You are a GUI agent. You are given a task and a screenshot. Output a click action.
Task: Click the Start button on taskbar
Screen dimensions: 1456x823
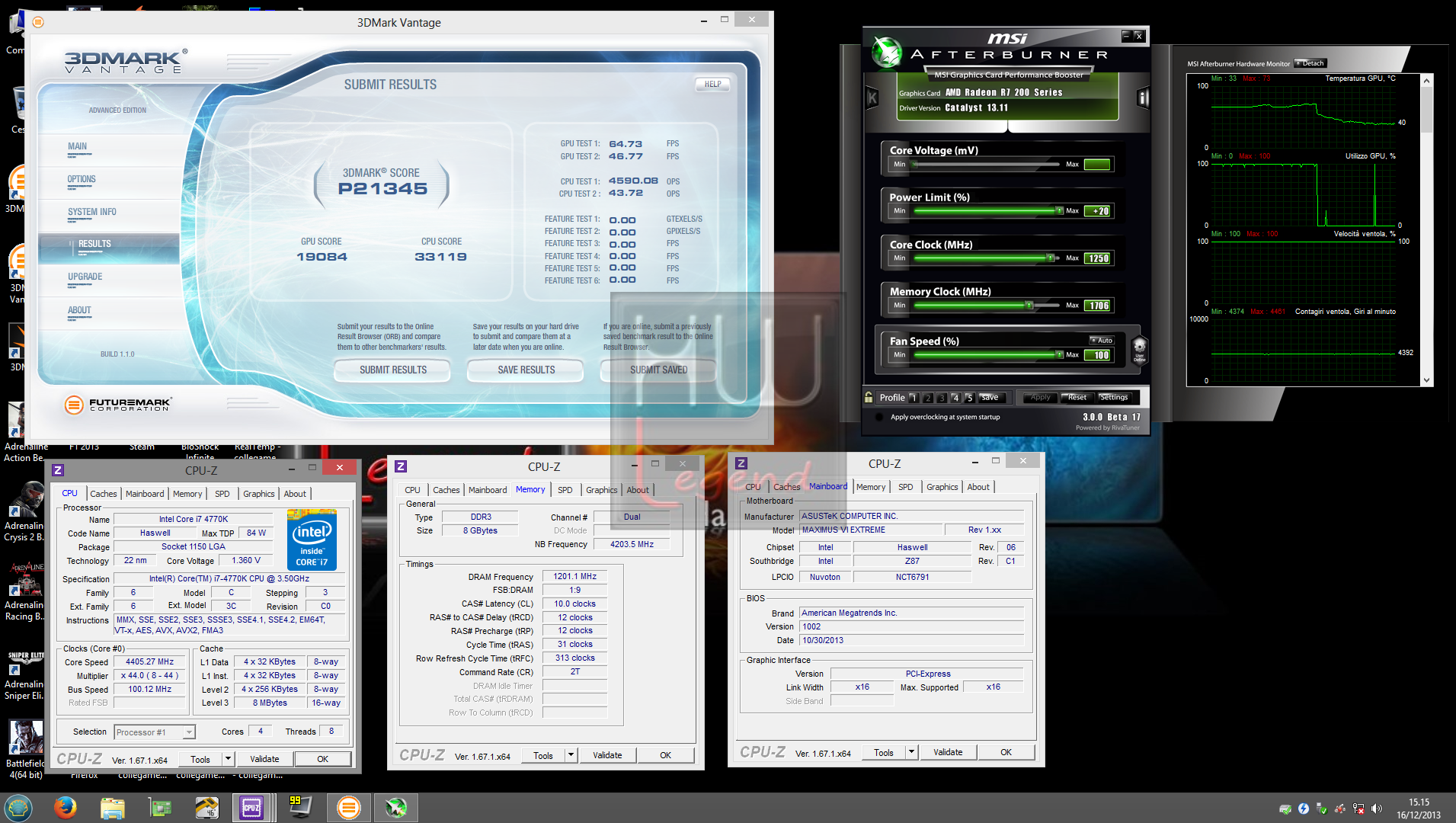click(x=18, y=807)
